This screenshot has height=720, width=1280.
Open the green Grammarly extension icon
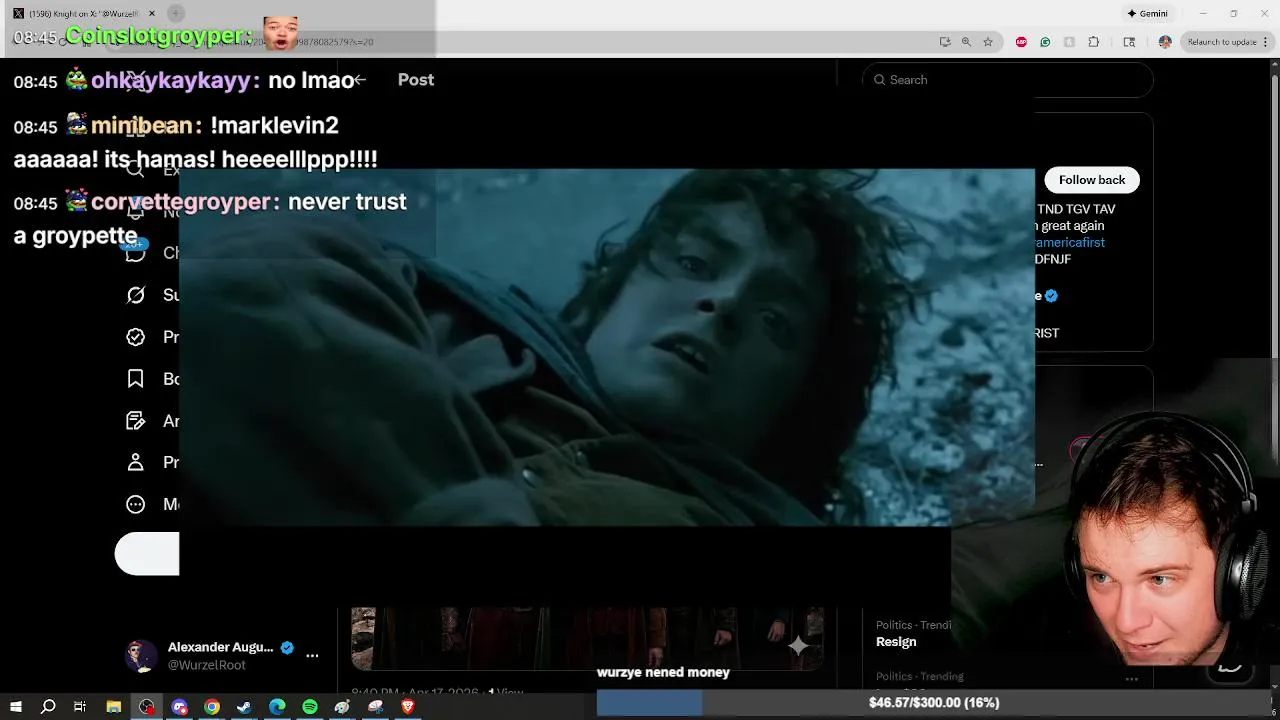point(1045,42)
